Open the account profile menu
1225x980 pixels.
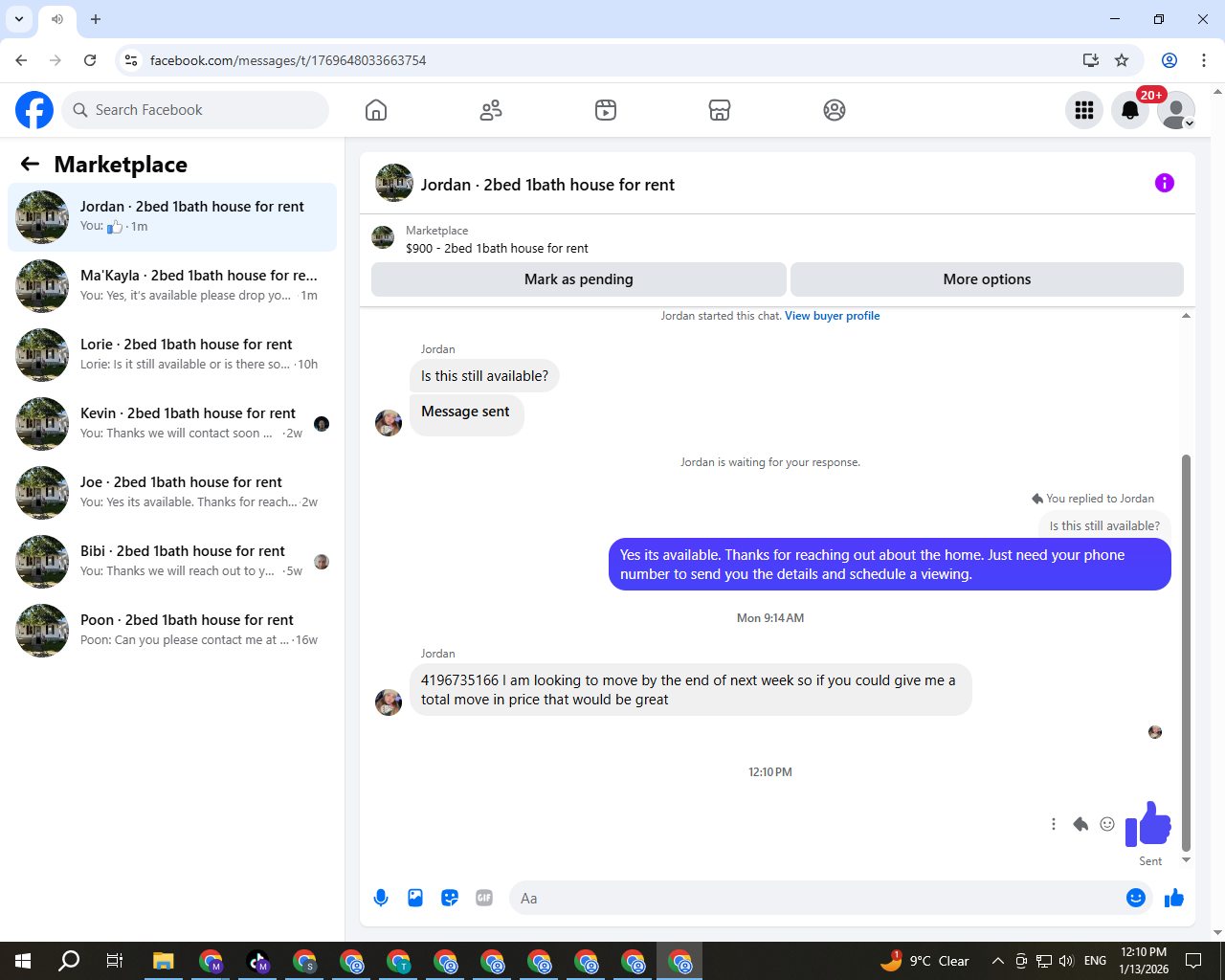(x=1176, y=110)
